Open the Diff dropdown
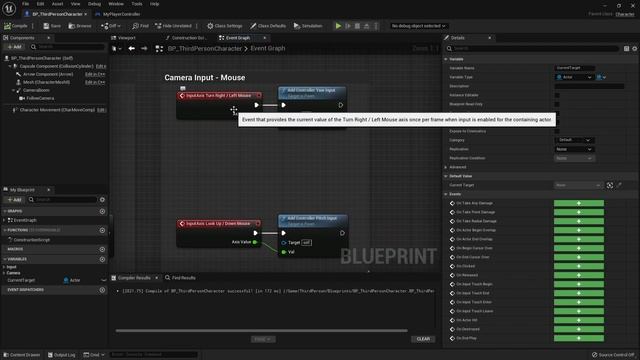This screenshot has width=640, height=360. (x=111, y=26)
